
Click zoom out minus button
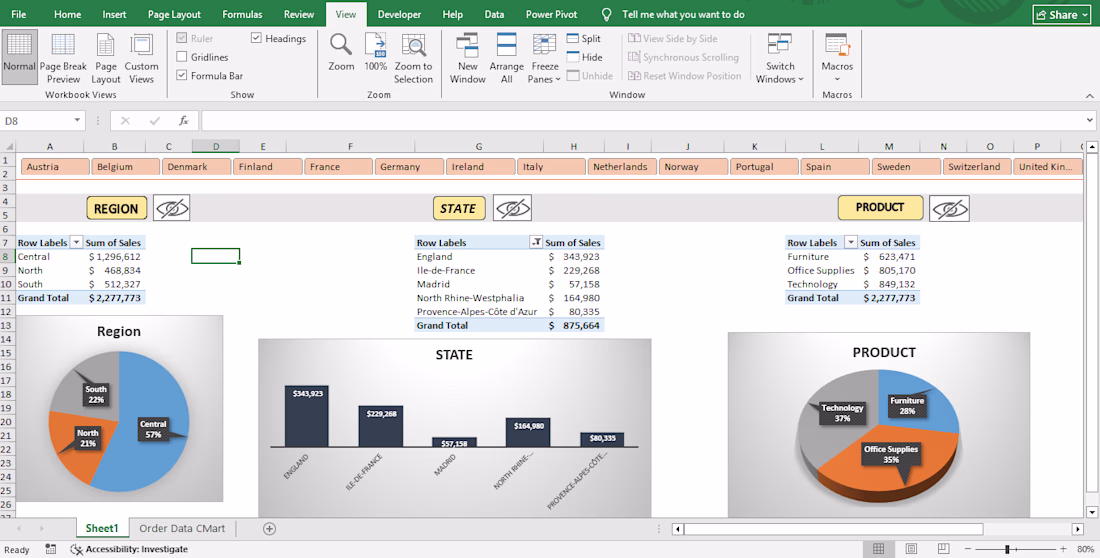tap(968, 549)
